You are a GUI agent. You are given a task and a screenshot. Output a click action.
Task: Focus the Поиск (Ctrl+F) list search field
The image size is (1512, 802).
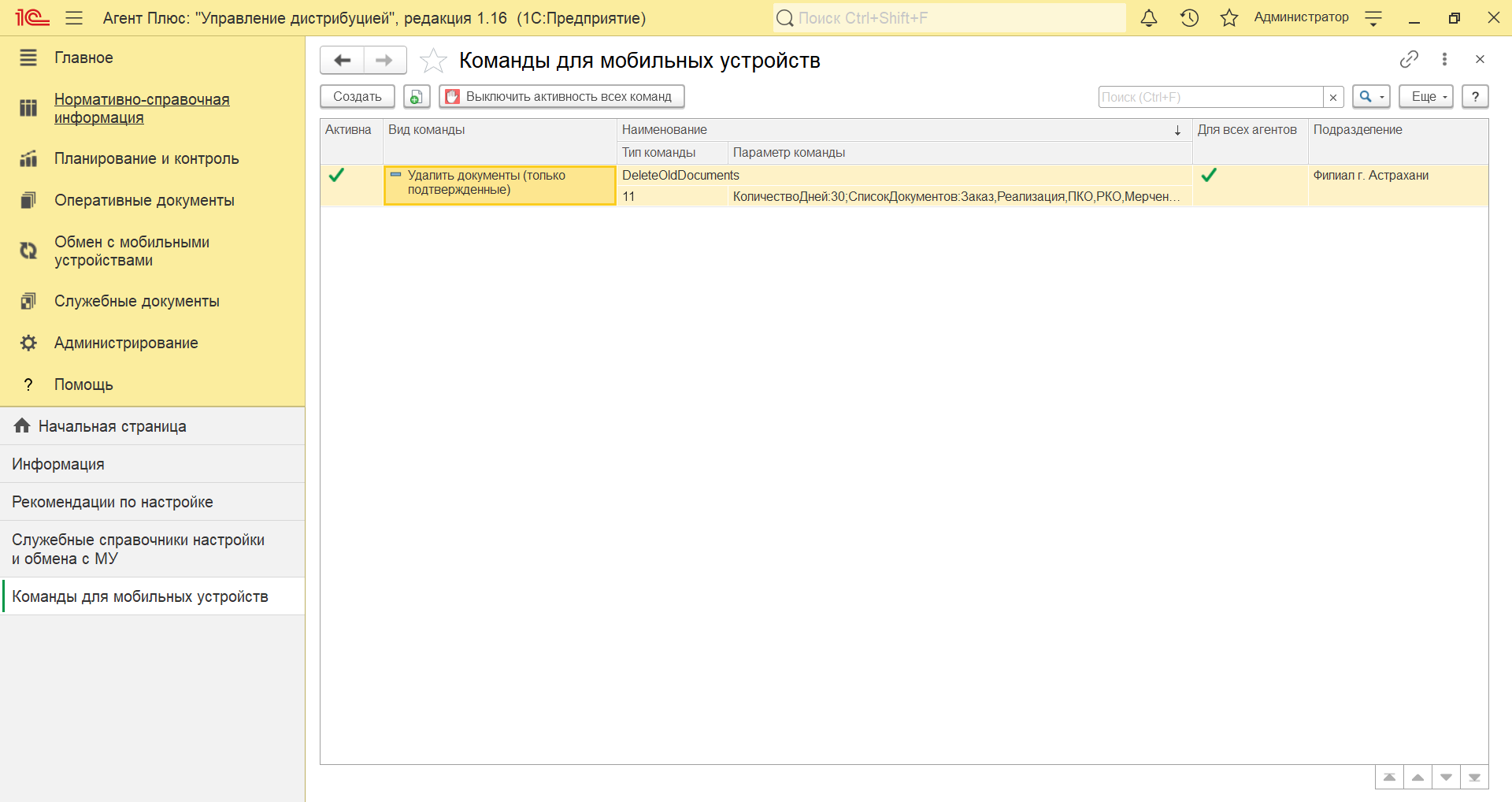1210,97
